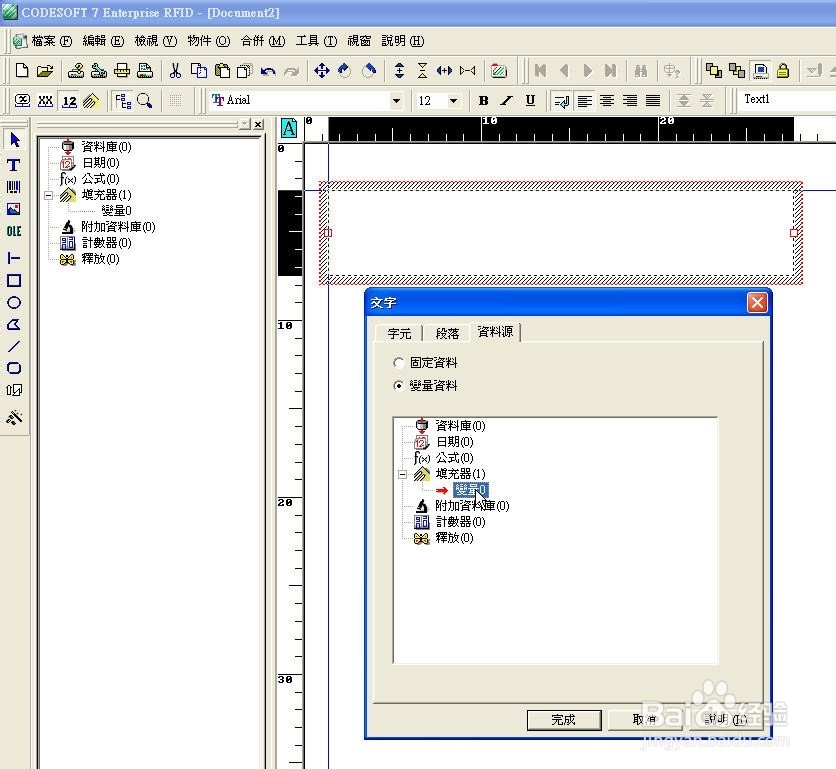Select the Ellipse shape tool
This screenshot has height=769, width=836.
tap(14, 302)
